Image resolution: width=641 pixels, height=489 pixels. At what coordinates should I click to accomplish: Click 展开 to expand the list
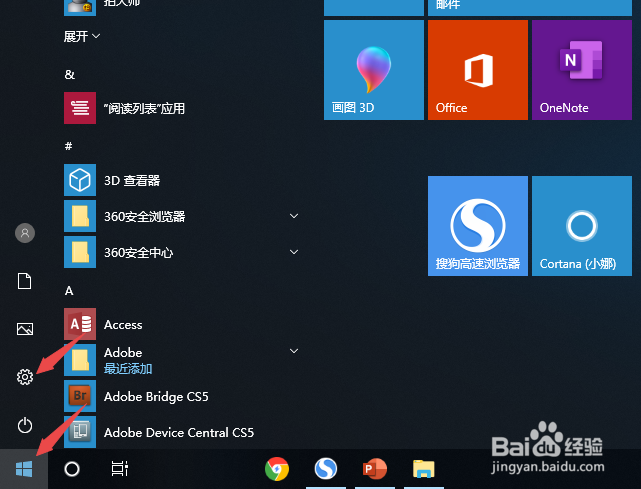tap(82, 36)
